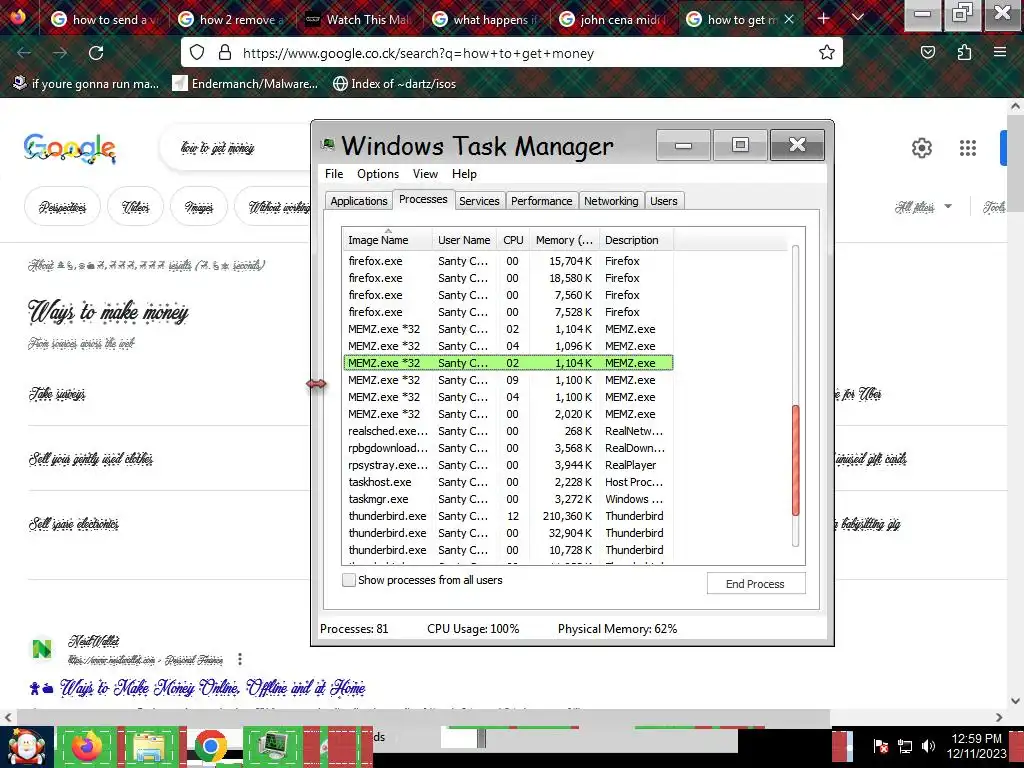Toggle Show processes from all users checkbox
Screen dimensions: 1024x768
click(x=349, y=580)
